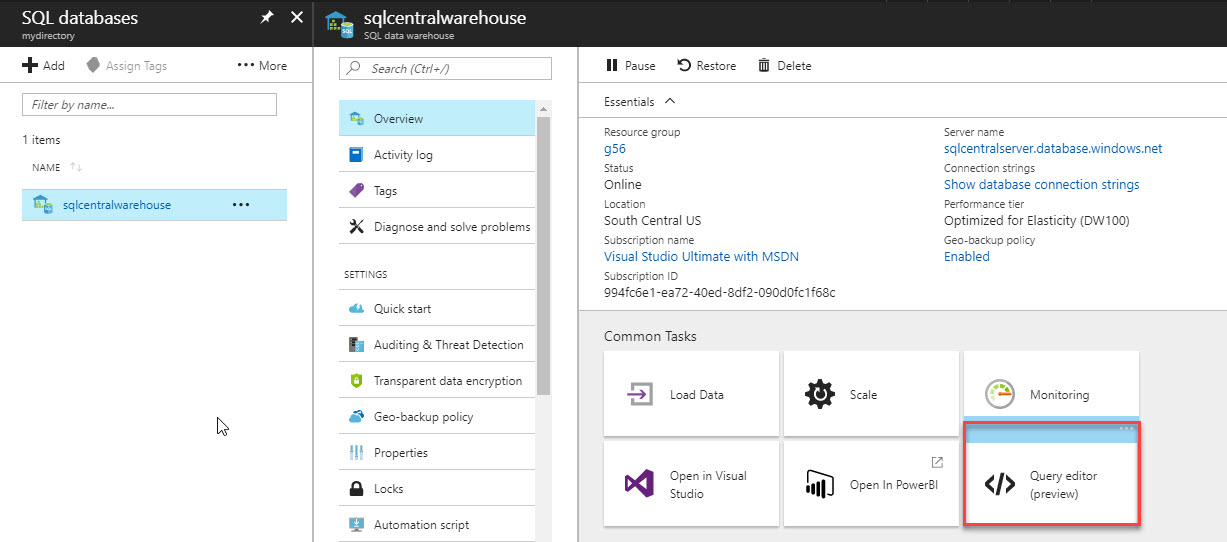This screenshot has width=1227, height=542.
Task: Open the Monitoring gauge tile
Action: [1050, 394]
